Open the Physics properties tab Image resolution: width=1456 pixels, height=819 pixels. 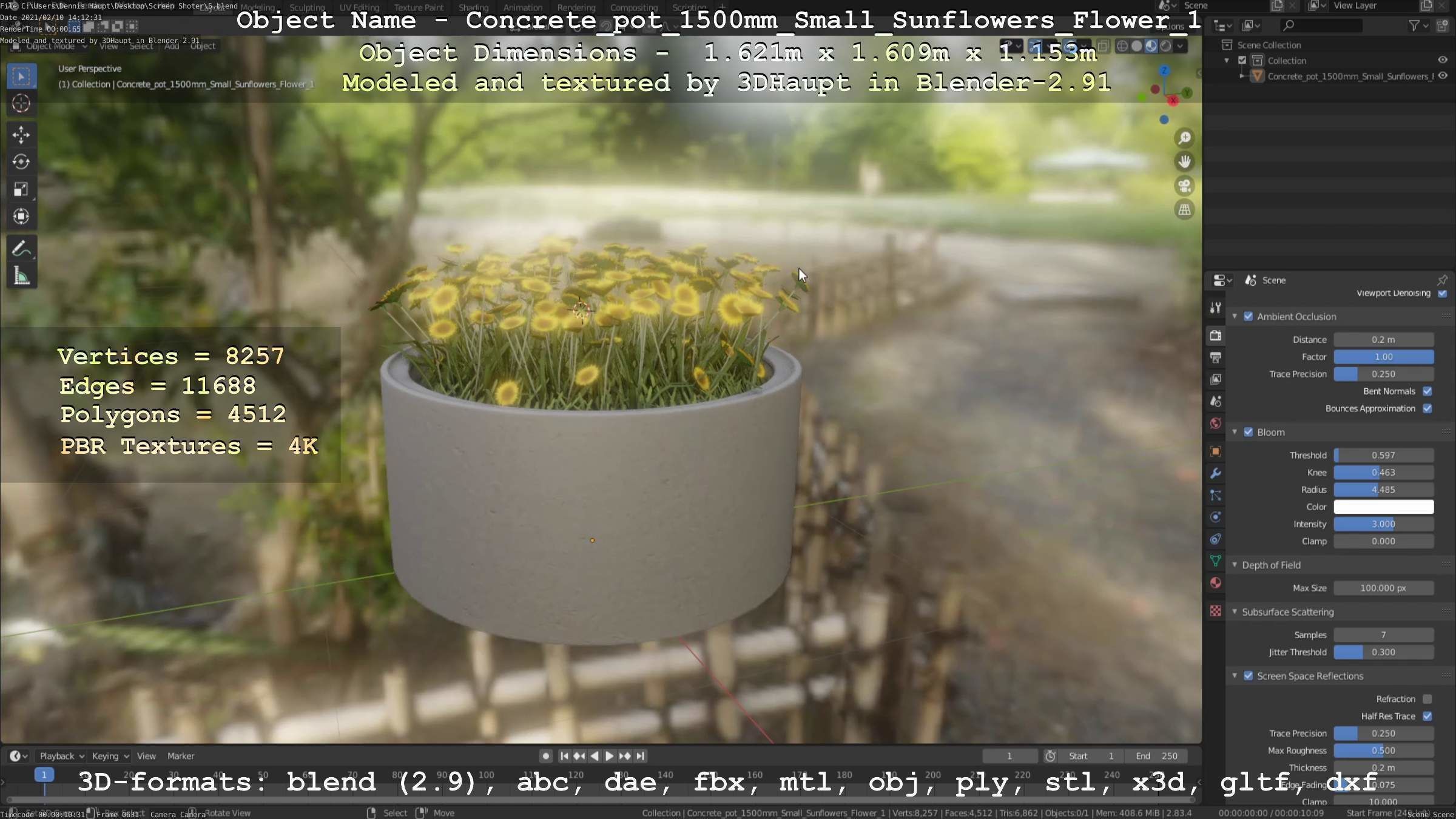pyautogui.click(x=1216, y=517)
